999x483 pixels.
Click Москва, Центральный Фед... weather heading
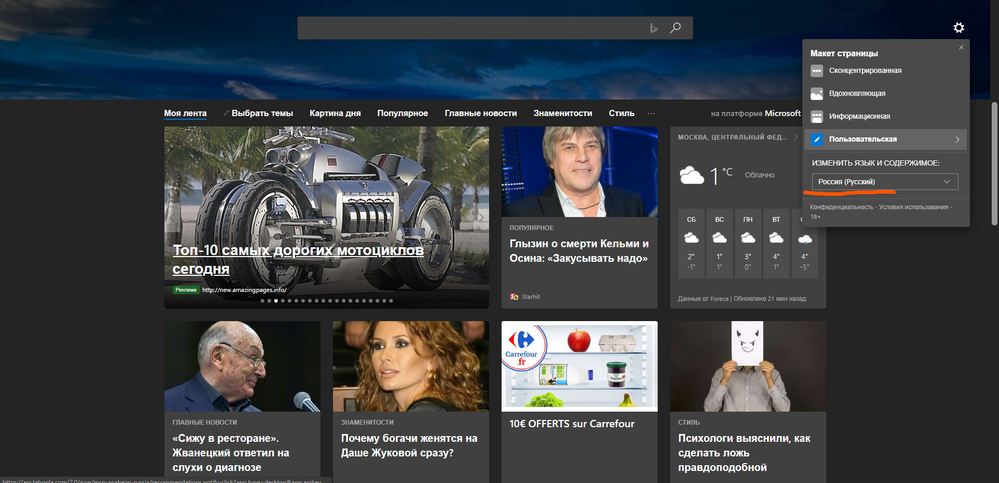(x=733, y=137)
